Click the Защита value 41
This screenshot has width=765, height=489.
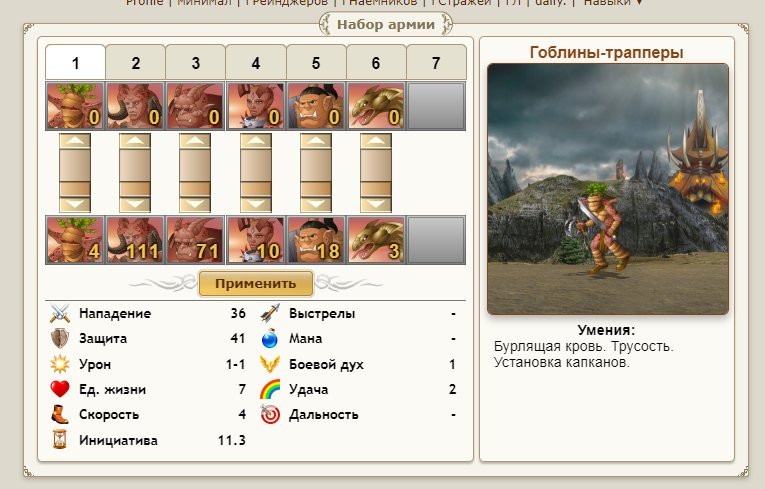(x=238, y=338)
